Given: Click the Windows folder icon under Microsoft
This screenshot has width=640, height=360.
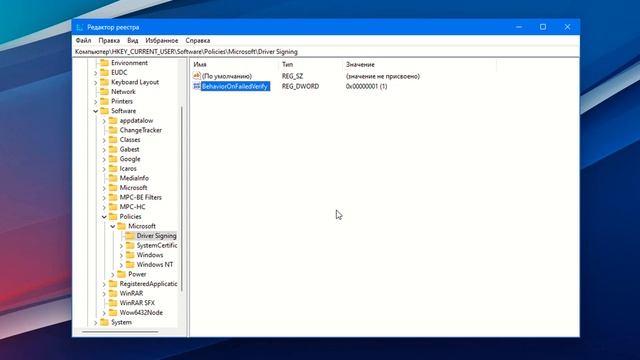Looking at the screenshot, I should (130, 255).
